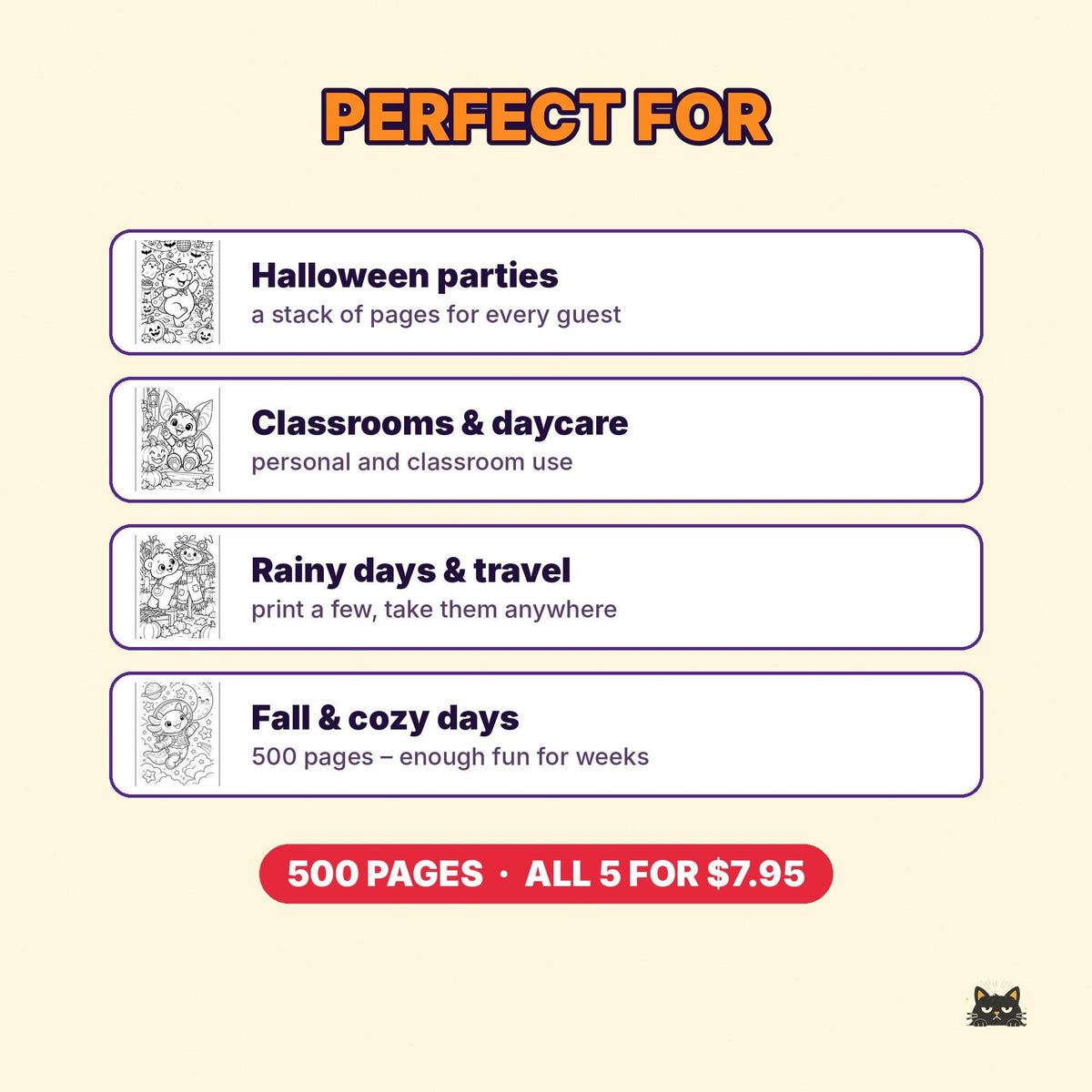The width and height of the screenshot is (1092, 1092).
Task: Select the space-themed coloring page thumbnail
Action: (x=177, y=734)
